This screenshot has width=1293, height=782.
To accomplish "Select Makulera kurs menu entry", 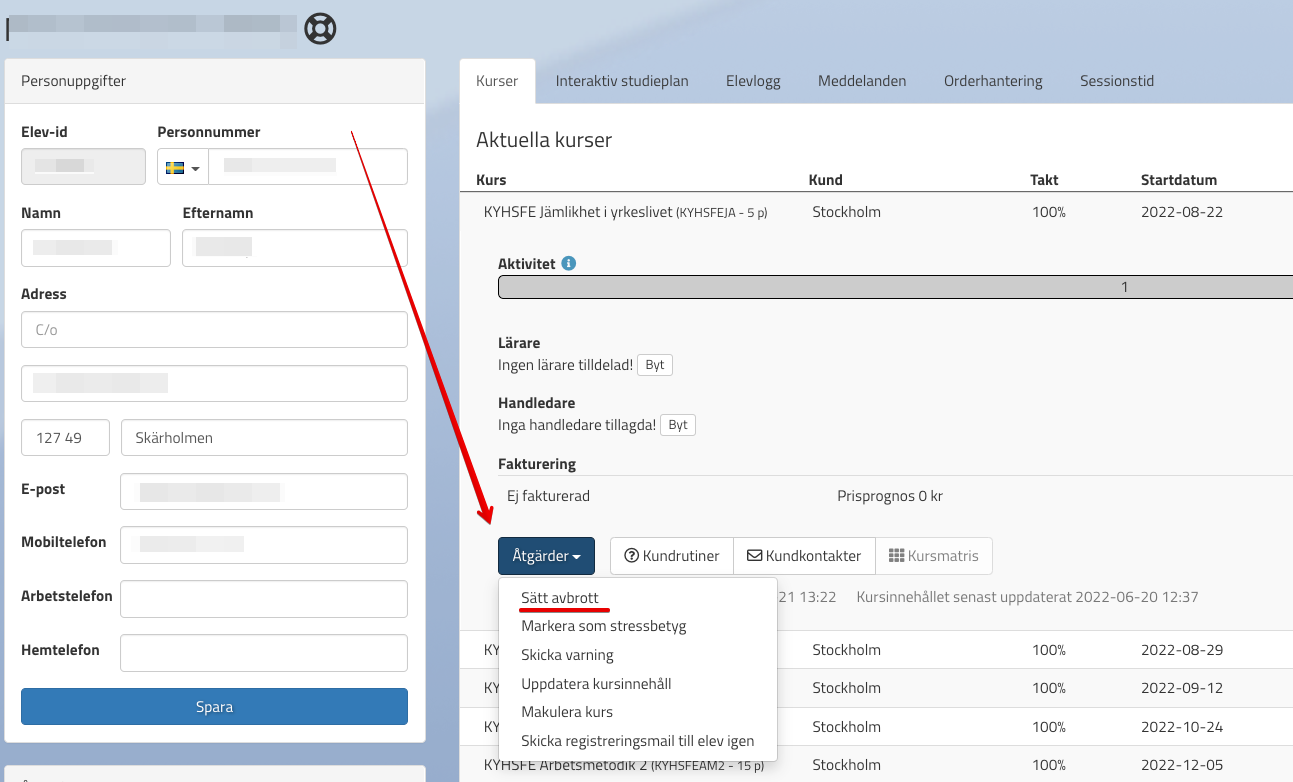I will click(x=567, y=712).
